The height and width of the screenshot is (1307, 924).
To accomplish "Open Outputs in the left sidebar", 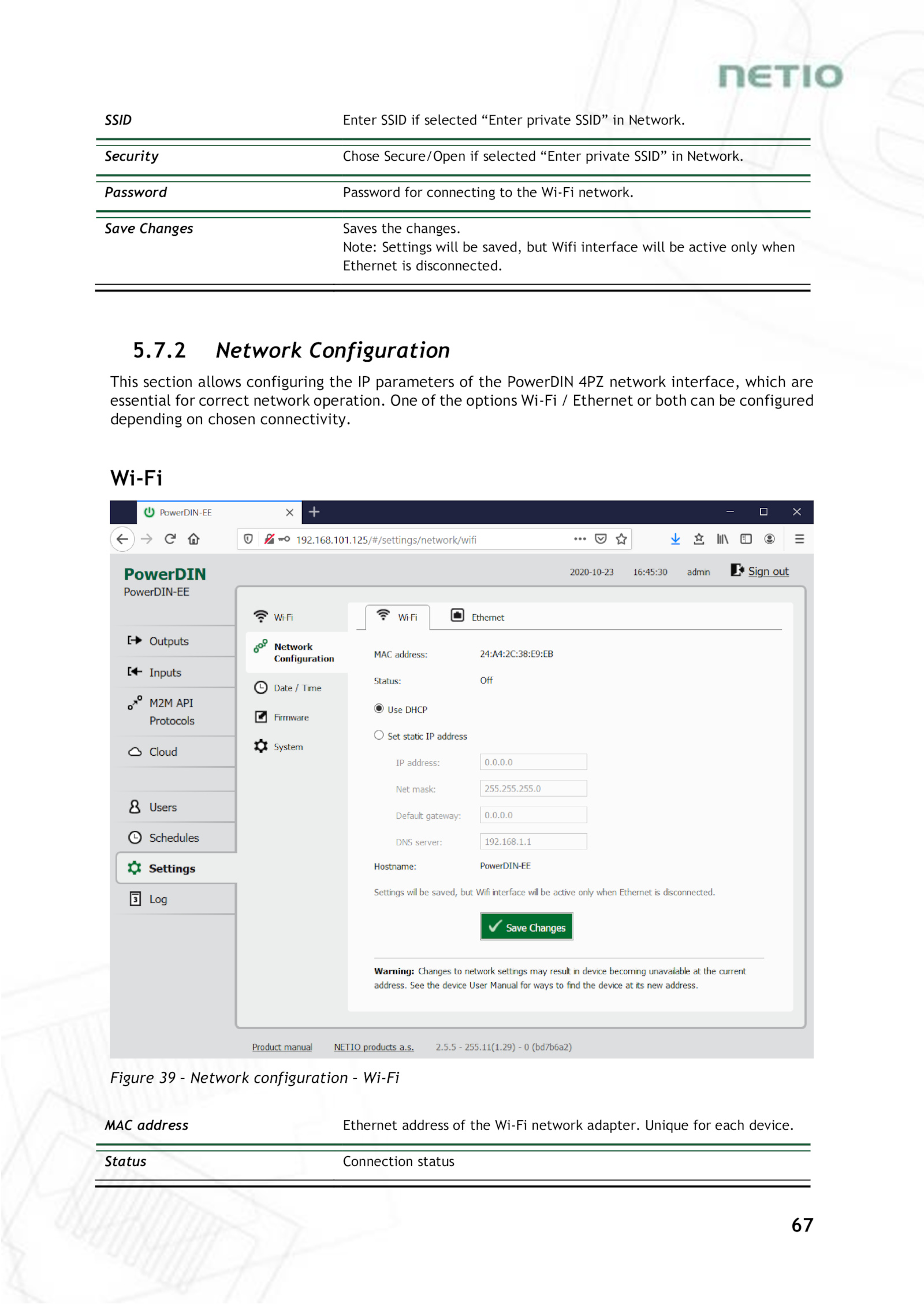I will [x=168, y=641].
